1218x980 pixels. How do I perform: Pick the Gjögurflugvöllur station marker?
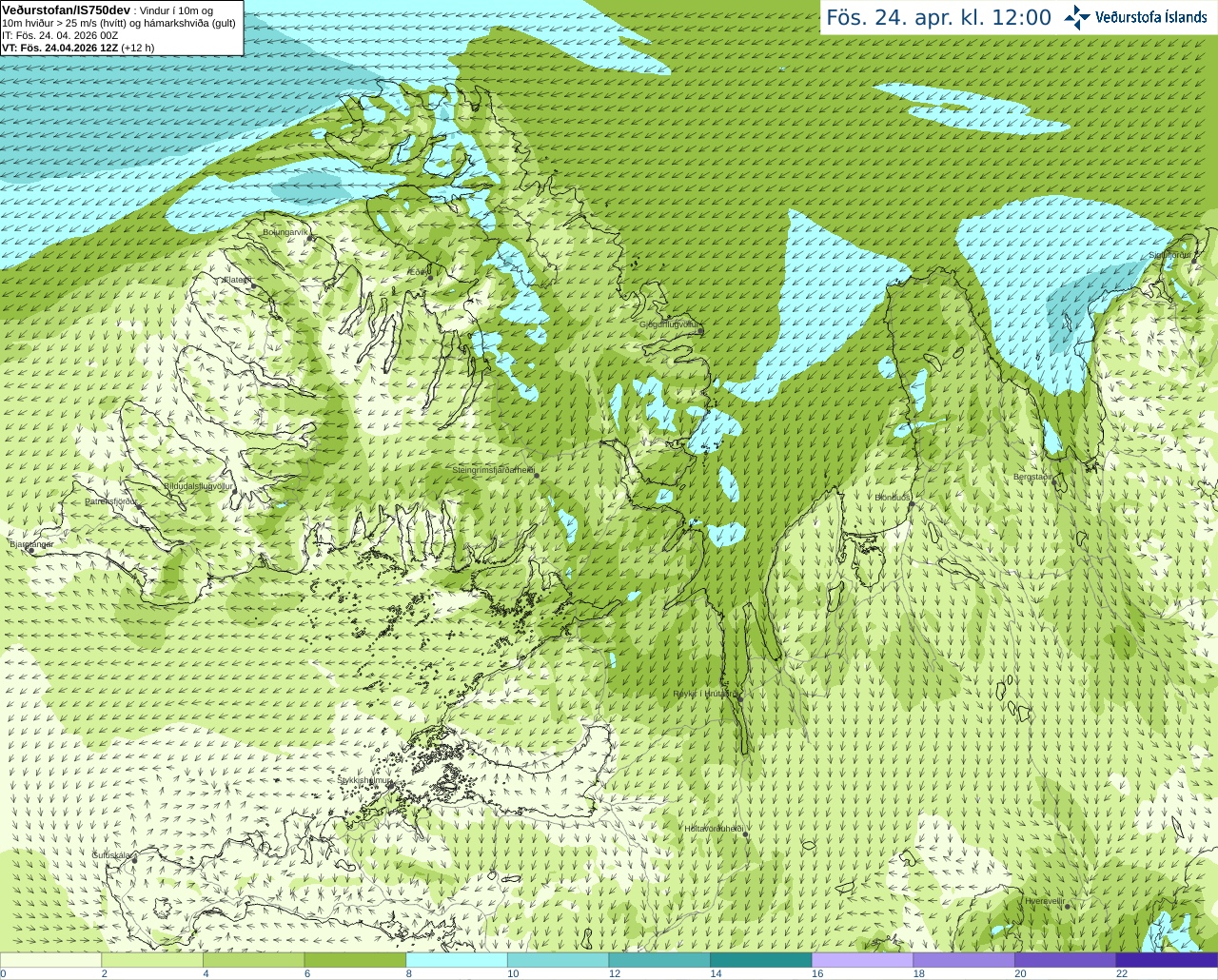(x=701, y=330)
